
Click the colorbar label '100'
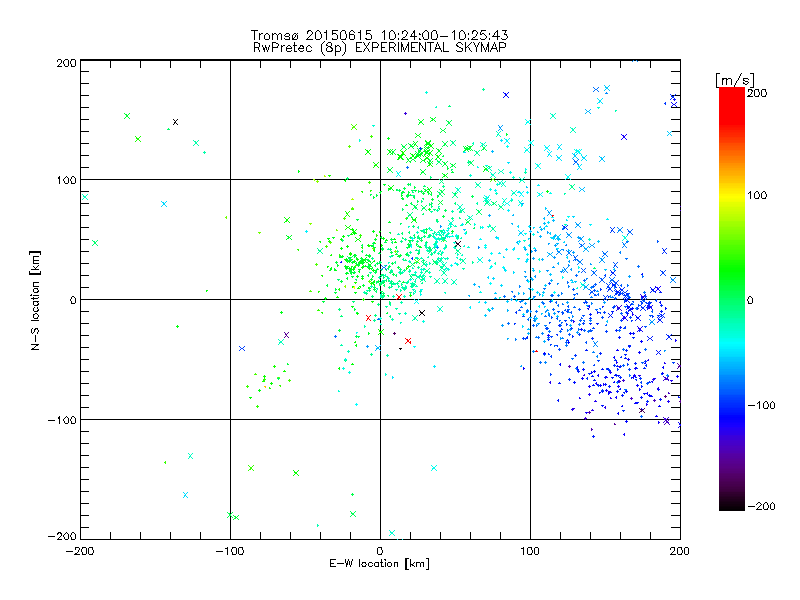pos(757,195)
